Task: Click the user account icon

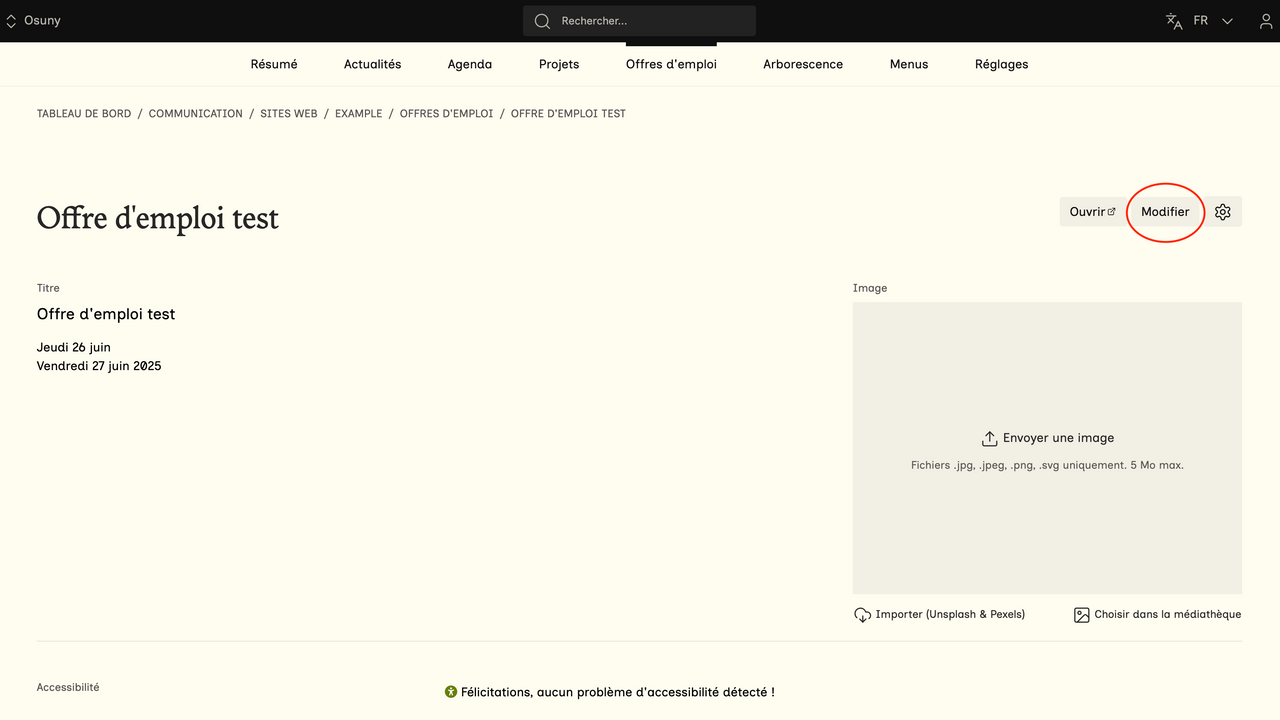Action: click(x=1265, y=21)
